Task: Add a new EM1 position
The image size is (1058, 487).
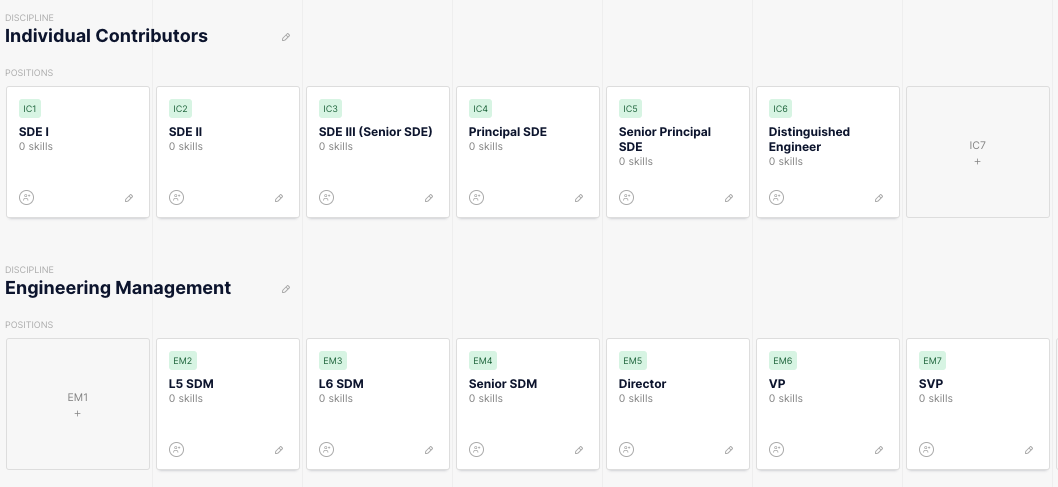Action: [x=77, y=404]
